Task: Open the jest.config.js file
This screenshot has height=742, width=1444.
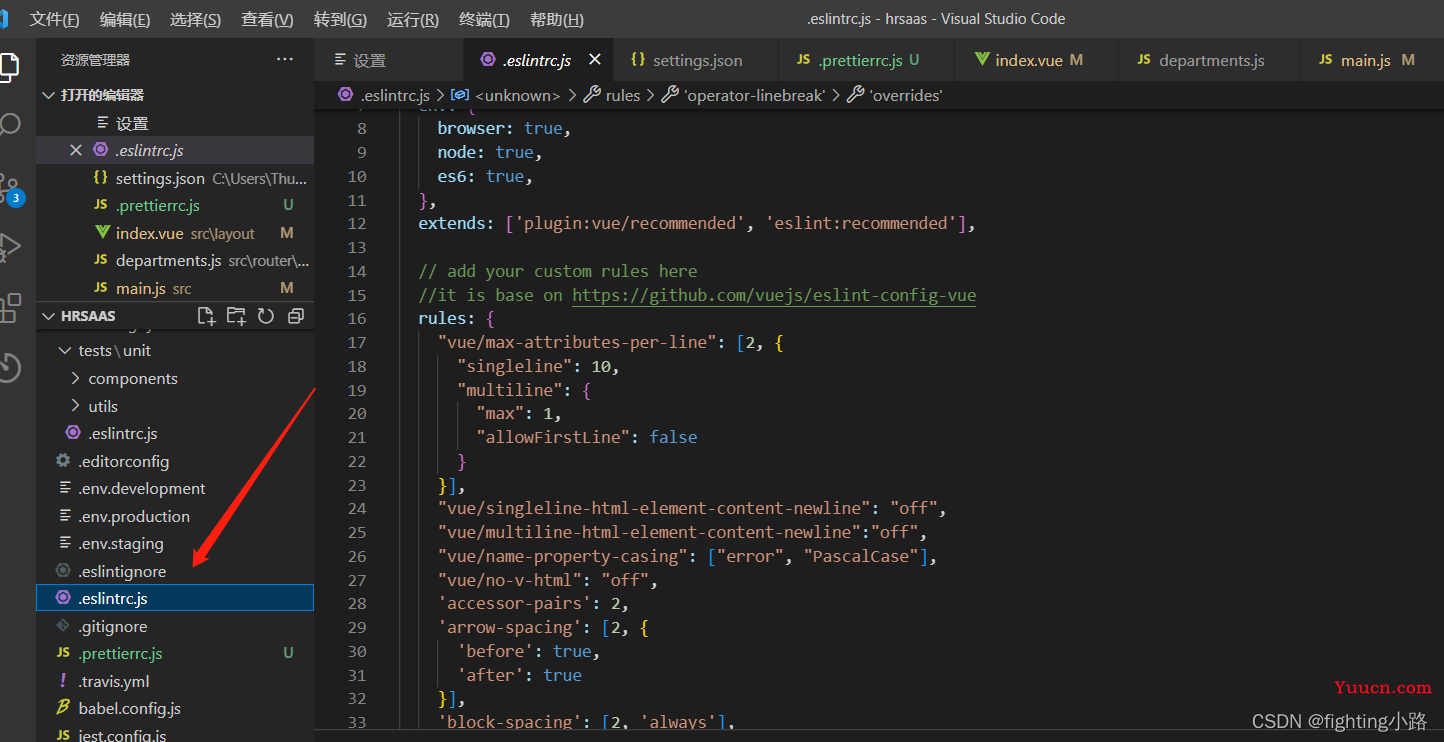Action: pos(175,735)
